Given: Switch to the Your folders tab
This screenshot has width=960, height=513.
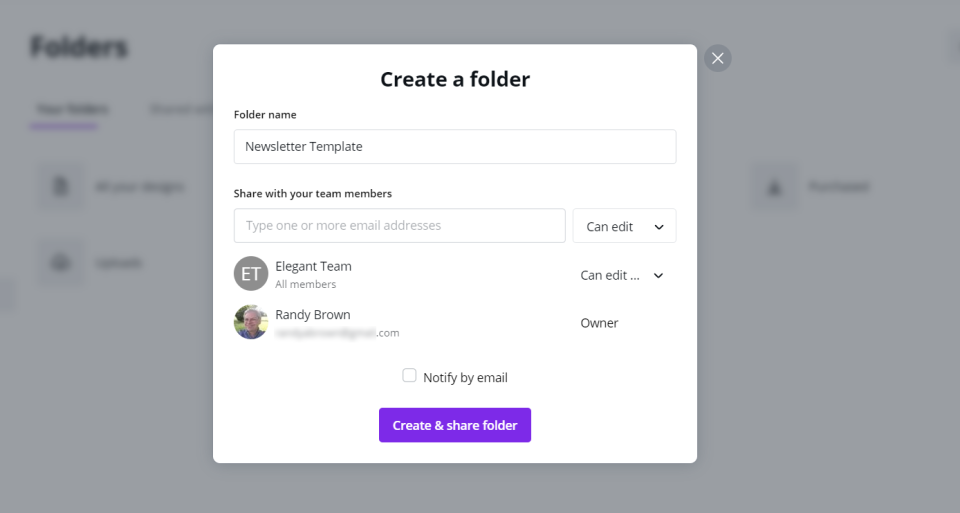Looking at the screenshot, I should pos(72,110).
